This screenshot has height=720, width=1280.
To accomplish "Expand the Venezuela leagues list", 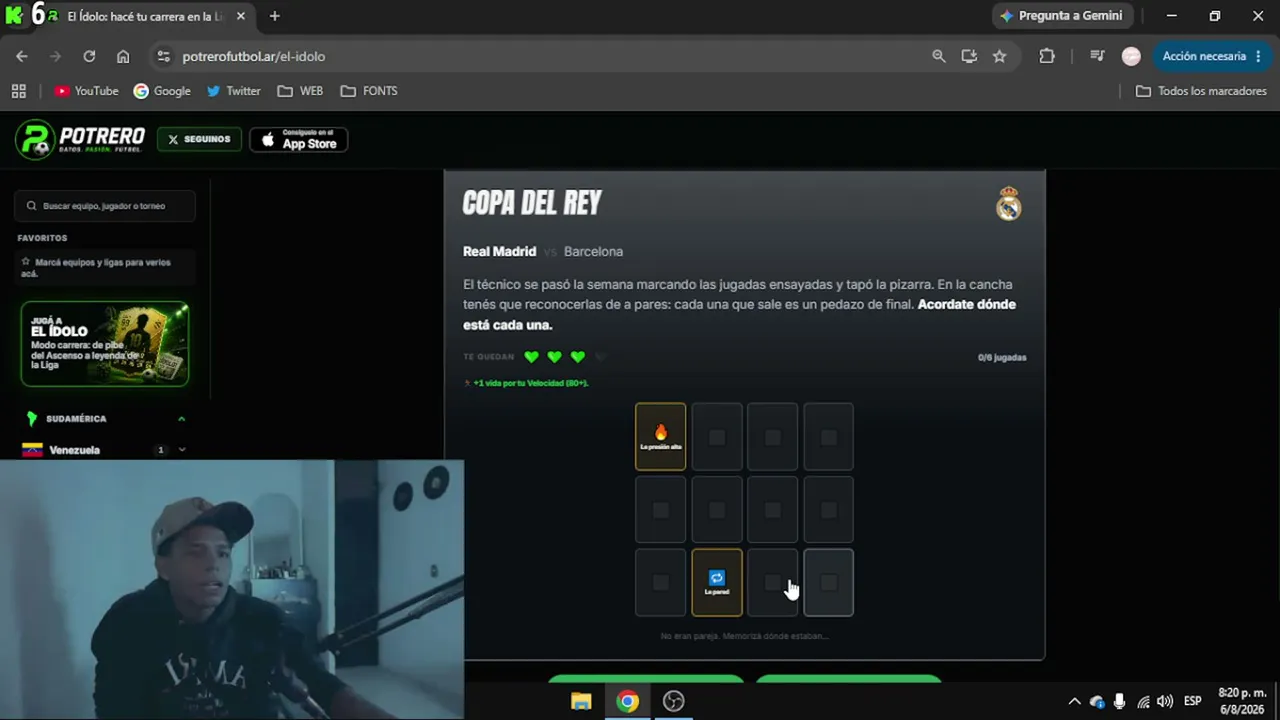I will pos(182,450).
